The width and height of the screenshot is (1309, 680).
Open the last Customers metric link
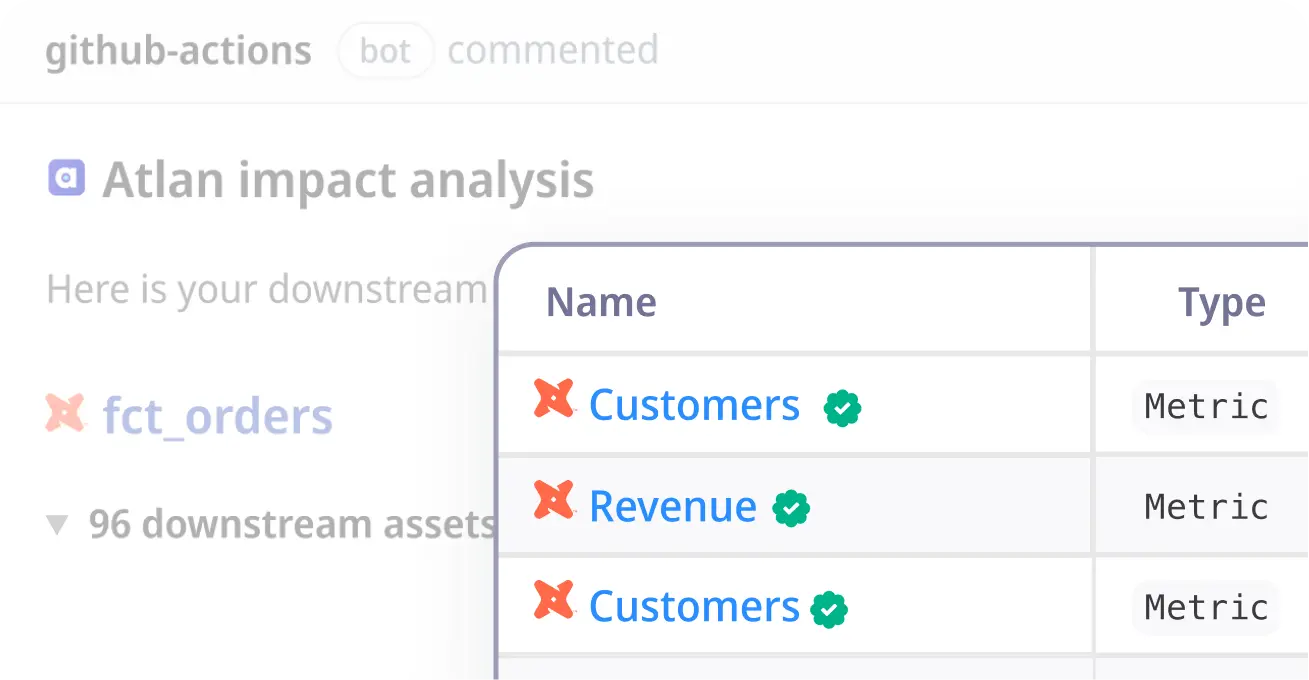click(695, 606)
